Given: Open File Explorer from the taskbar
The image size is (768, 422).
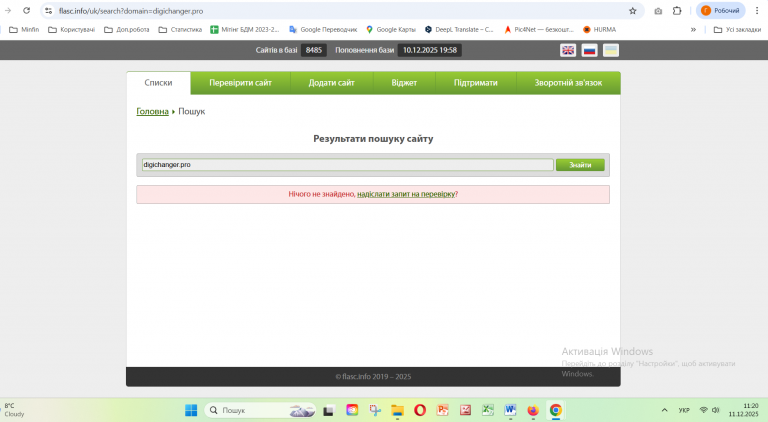Looking at the screenshot, I should [397, 410].
